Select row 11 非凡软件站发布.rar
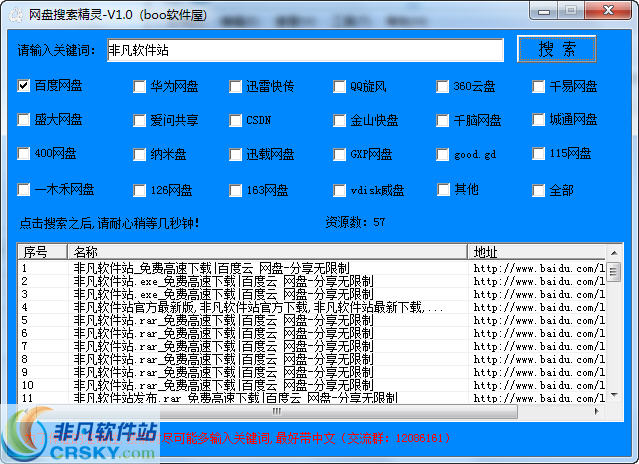The height and width of the screenshot is (464, 639). point(311,398)
